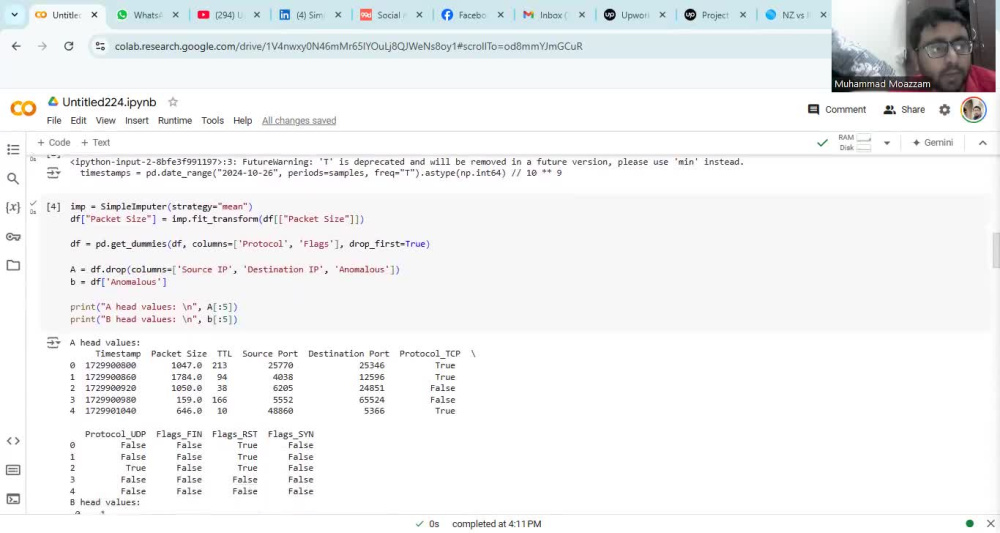The width and height of the screenshot is (1000, 533).
Task: Open the Help menu
Action: (x=242, y=120)
